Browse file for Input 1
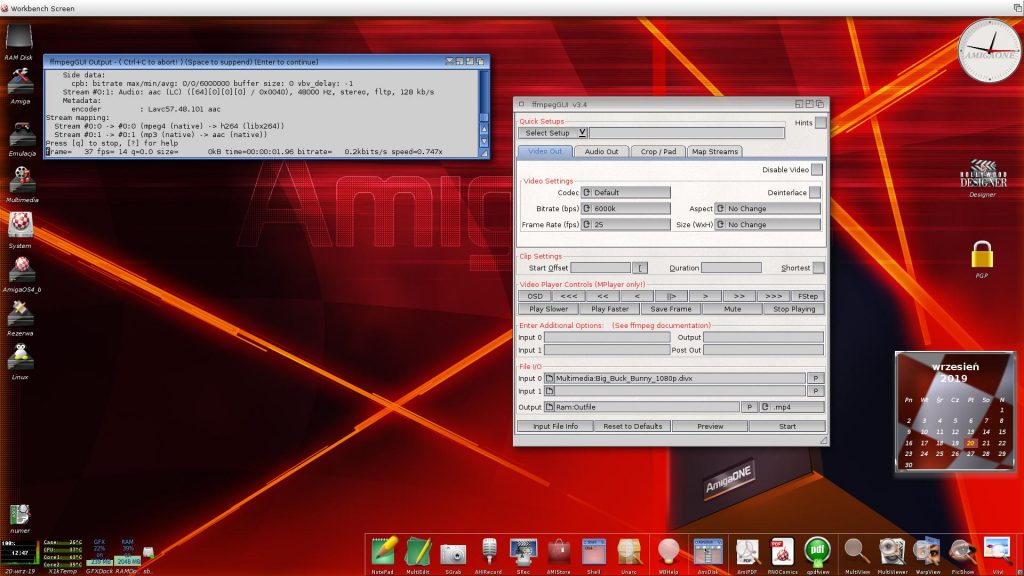This screenshot has width=1024, height=576. (x=550, y=391)
